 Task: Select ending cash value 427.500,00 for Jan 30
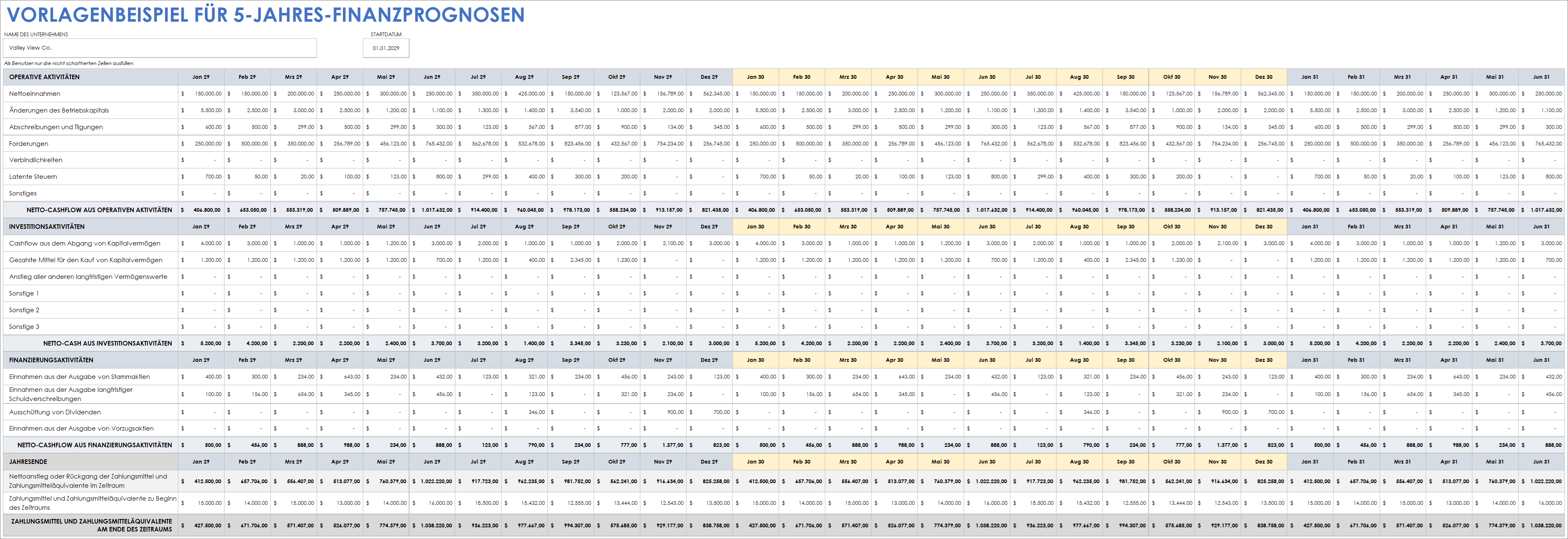[755, 526]
